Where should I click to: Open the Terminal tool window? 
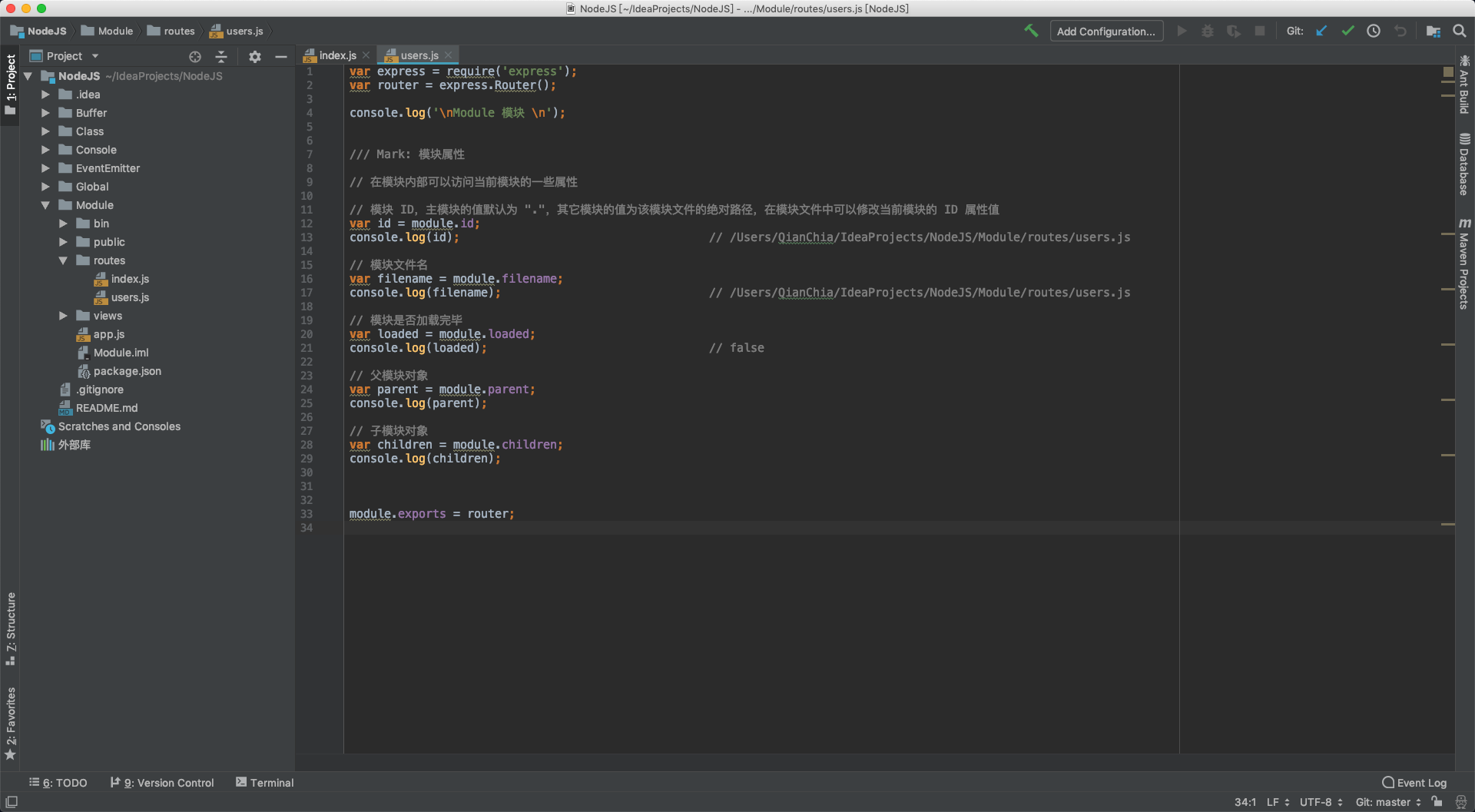[265, 782]
